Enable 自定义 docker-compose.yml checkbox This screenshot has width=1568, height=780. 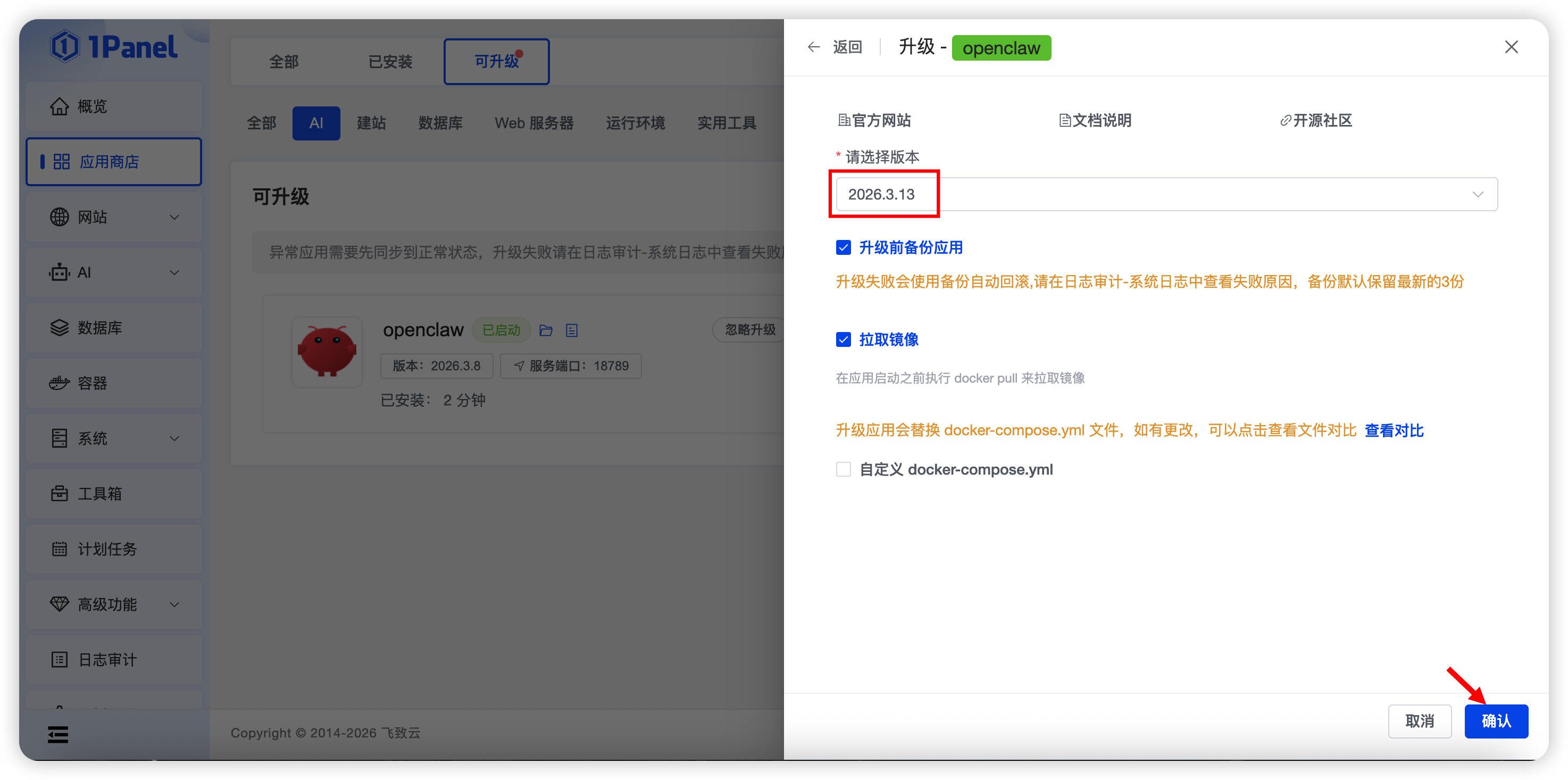(843, 469)
